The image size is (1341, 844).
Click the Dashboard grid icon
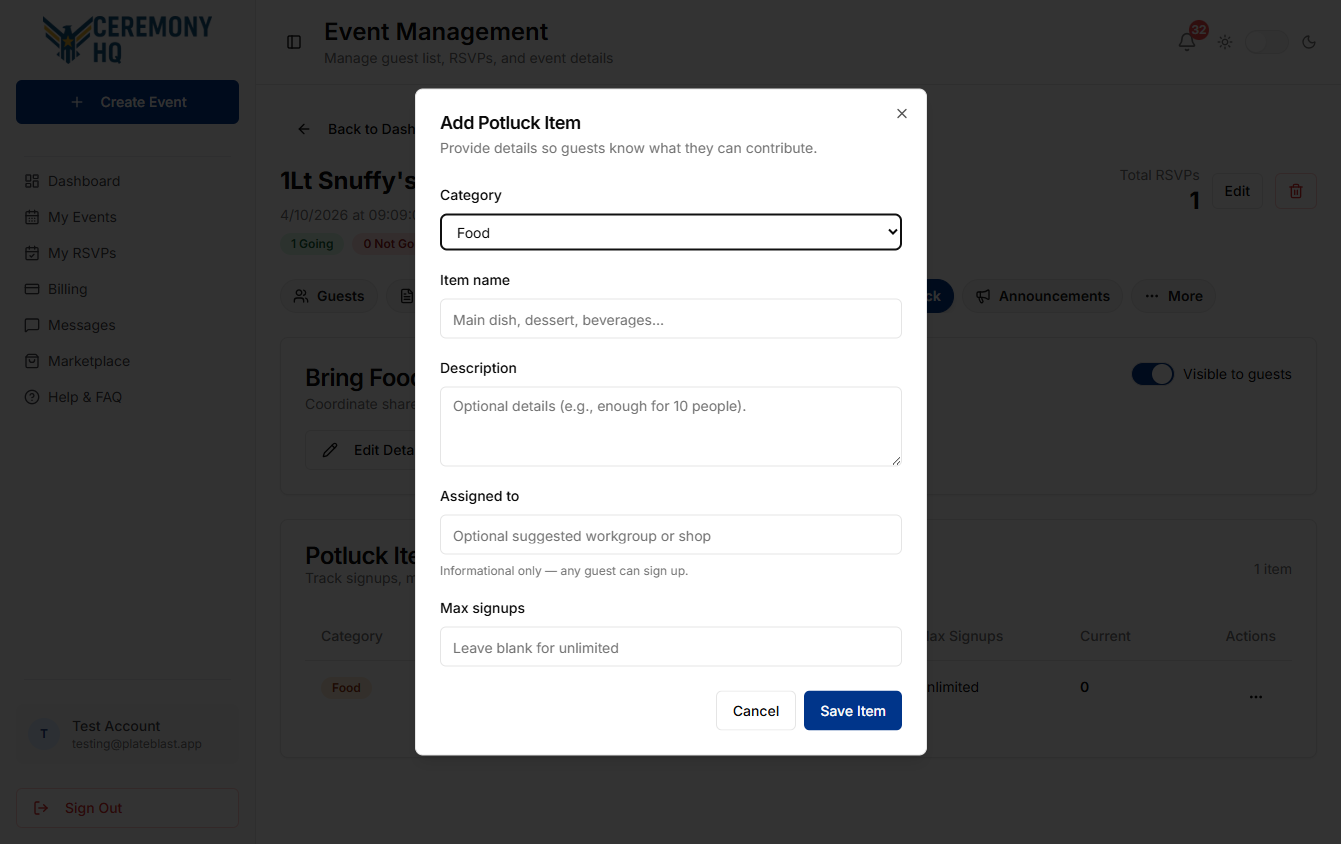pyautogui.click(x=32, y=181)
